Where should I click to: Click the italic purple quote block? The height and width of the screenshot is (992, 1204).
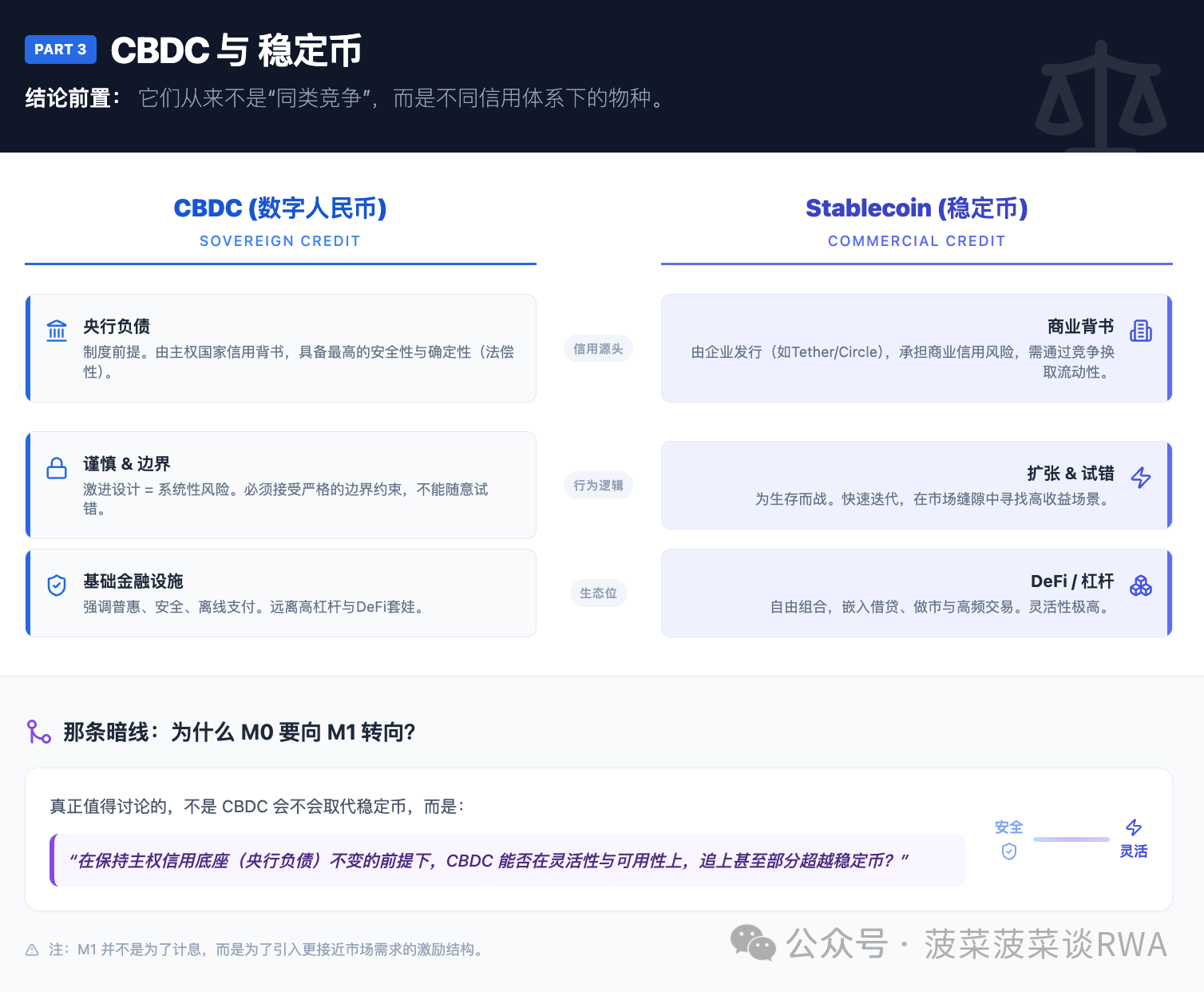tap(508, 860)
